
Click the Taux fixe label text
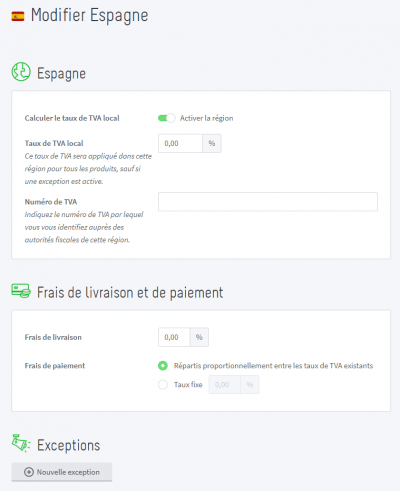(188, 385)
